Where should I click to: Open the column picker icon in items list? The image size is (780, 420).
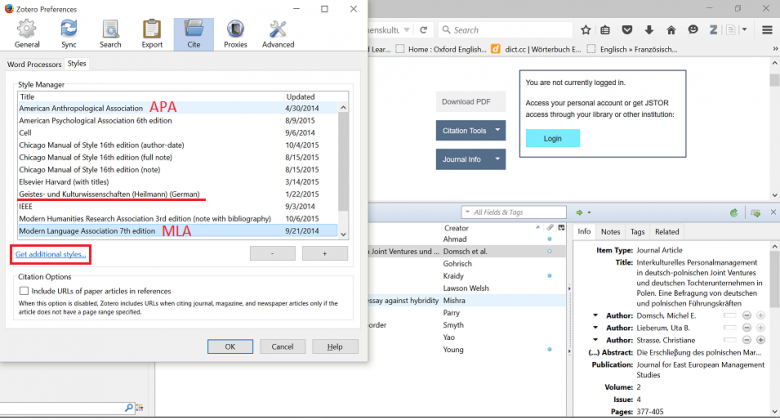561,227
